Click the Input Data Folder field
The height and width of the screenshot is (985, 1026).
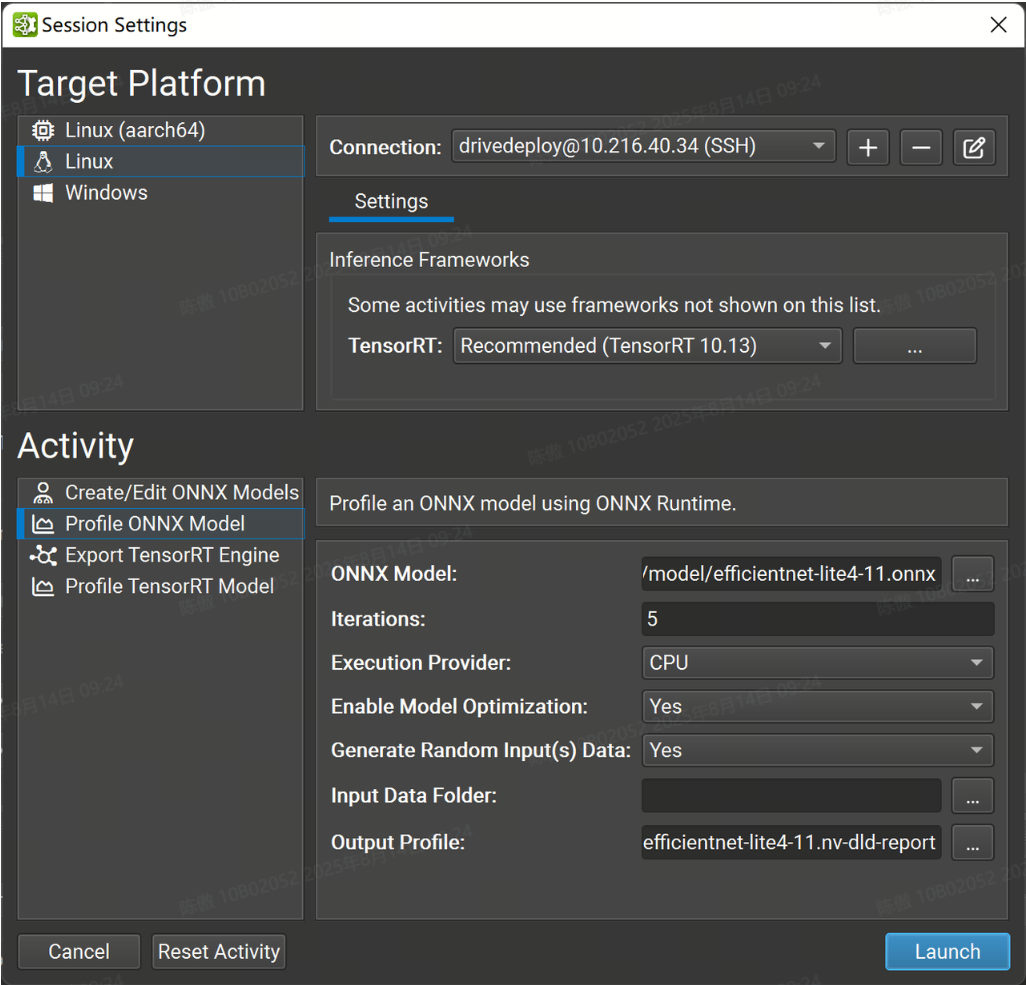point(791,796)
